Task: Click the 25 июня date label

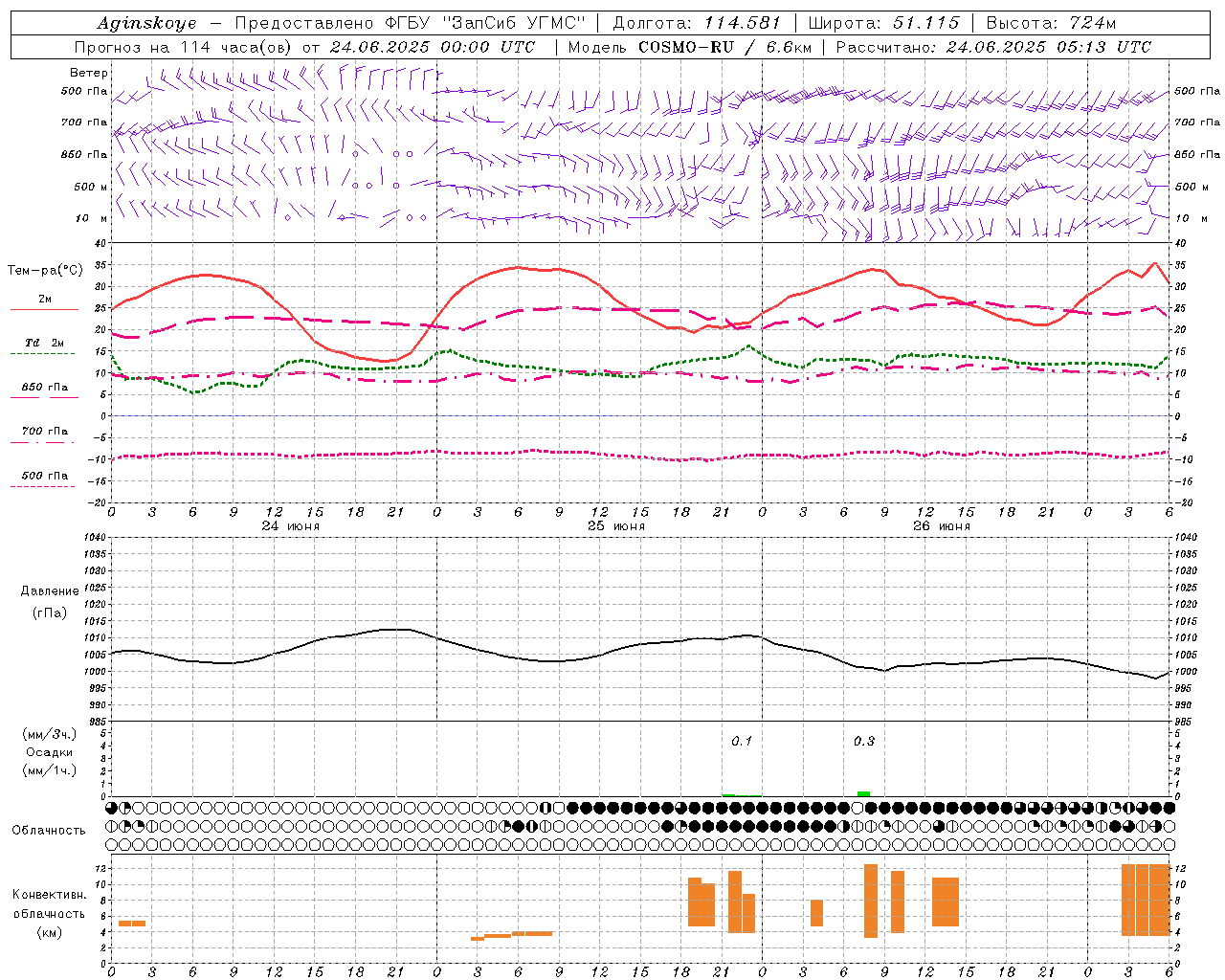Action: click(x=616, y=526)
